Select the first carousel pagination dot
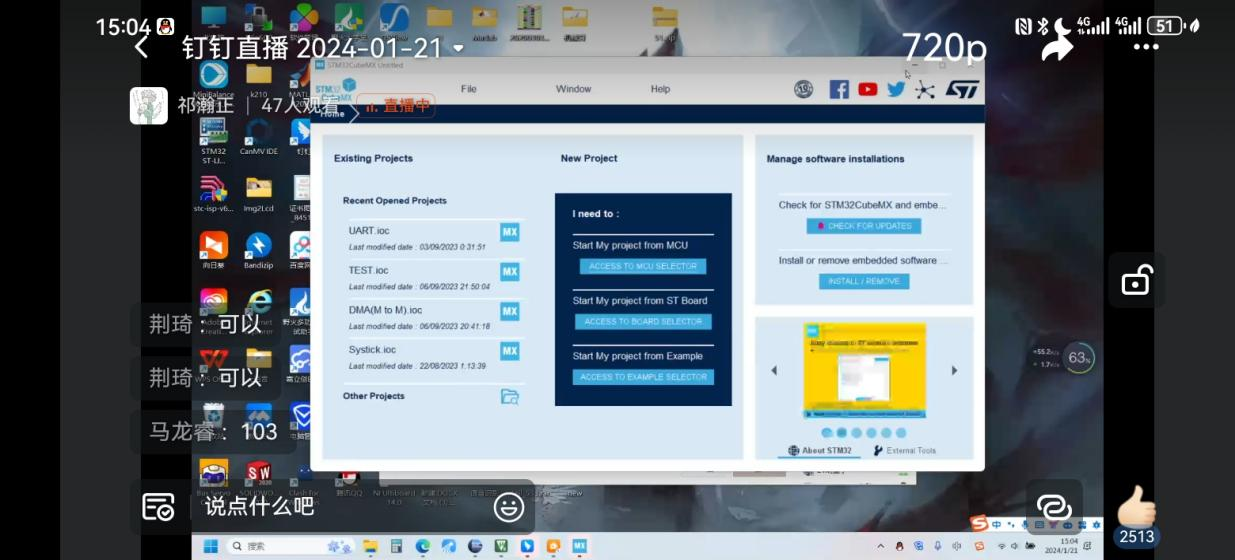This screenshot has width=1235, height=560. click(826, 433)
